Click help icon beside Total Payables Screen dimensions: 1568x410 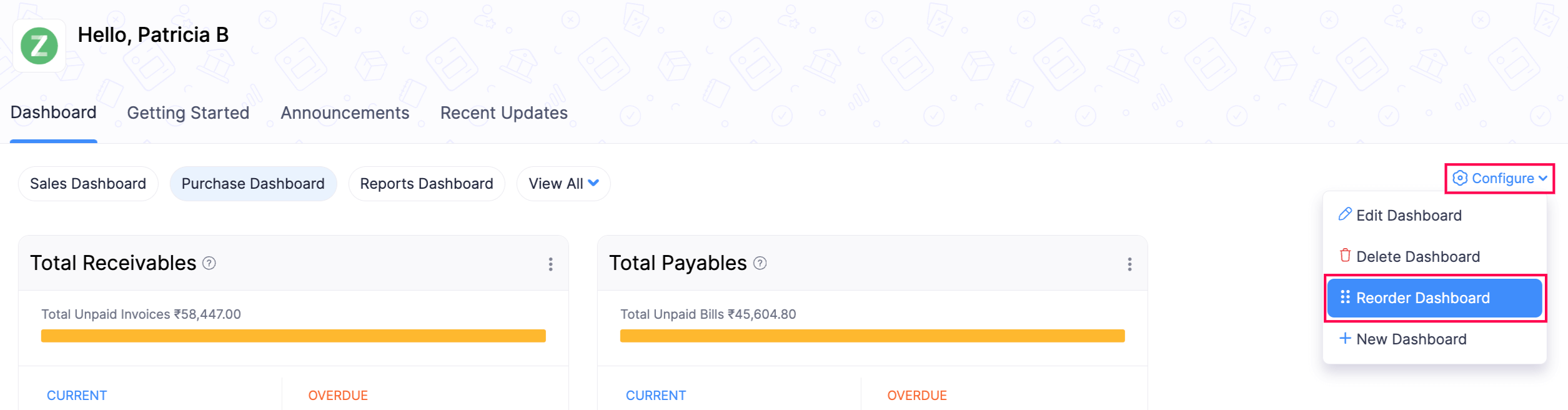click(760, 263)
